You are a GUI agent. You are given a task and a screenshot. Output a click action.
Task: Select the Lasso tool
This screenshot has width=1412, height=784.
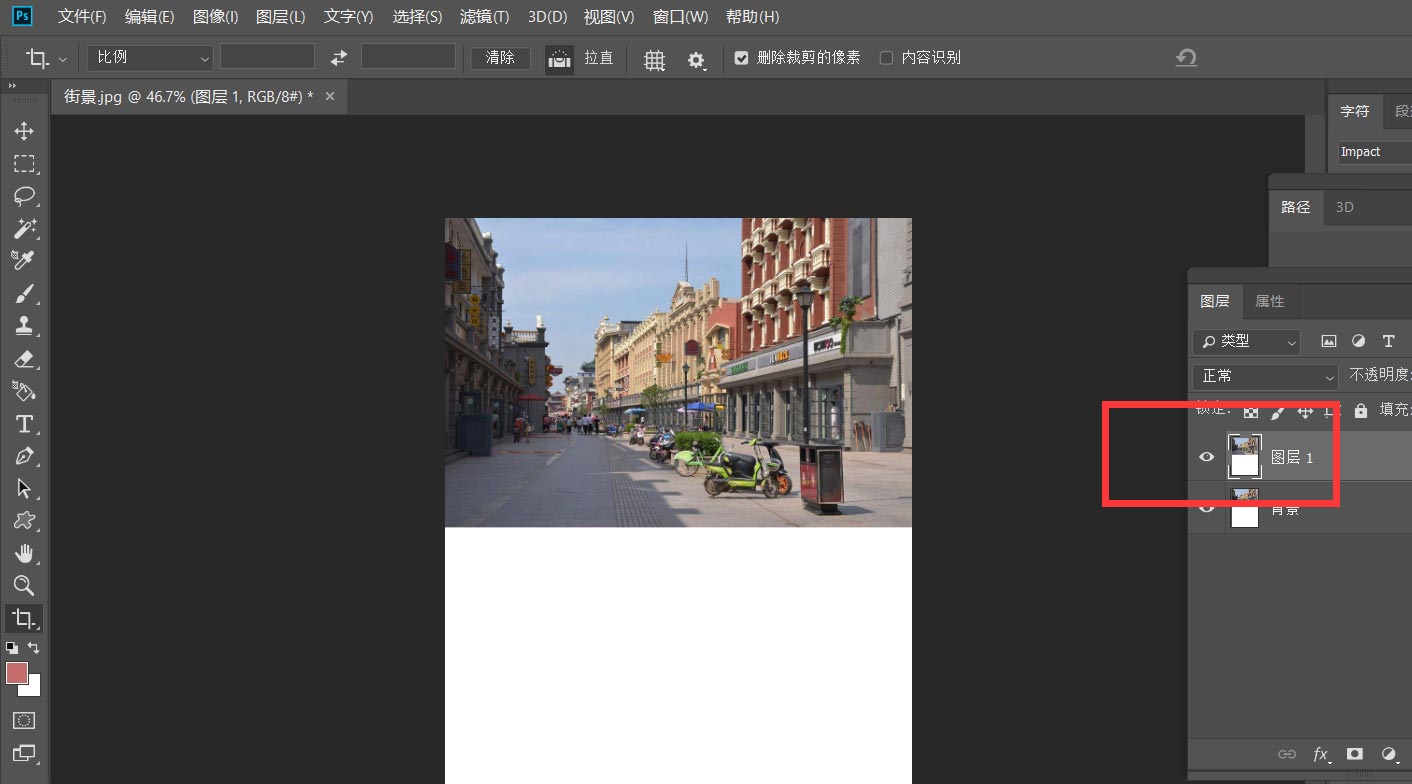coord(24,196)
